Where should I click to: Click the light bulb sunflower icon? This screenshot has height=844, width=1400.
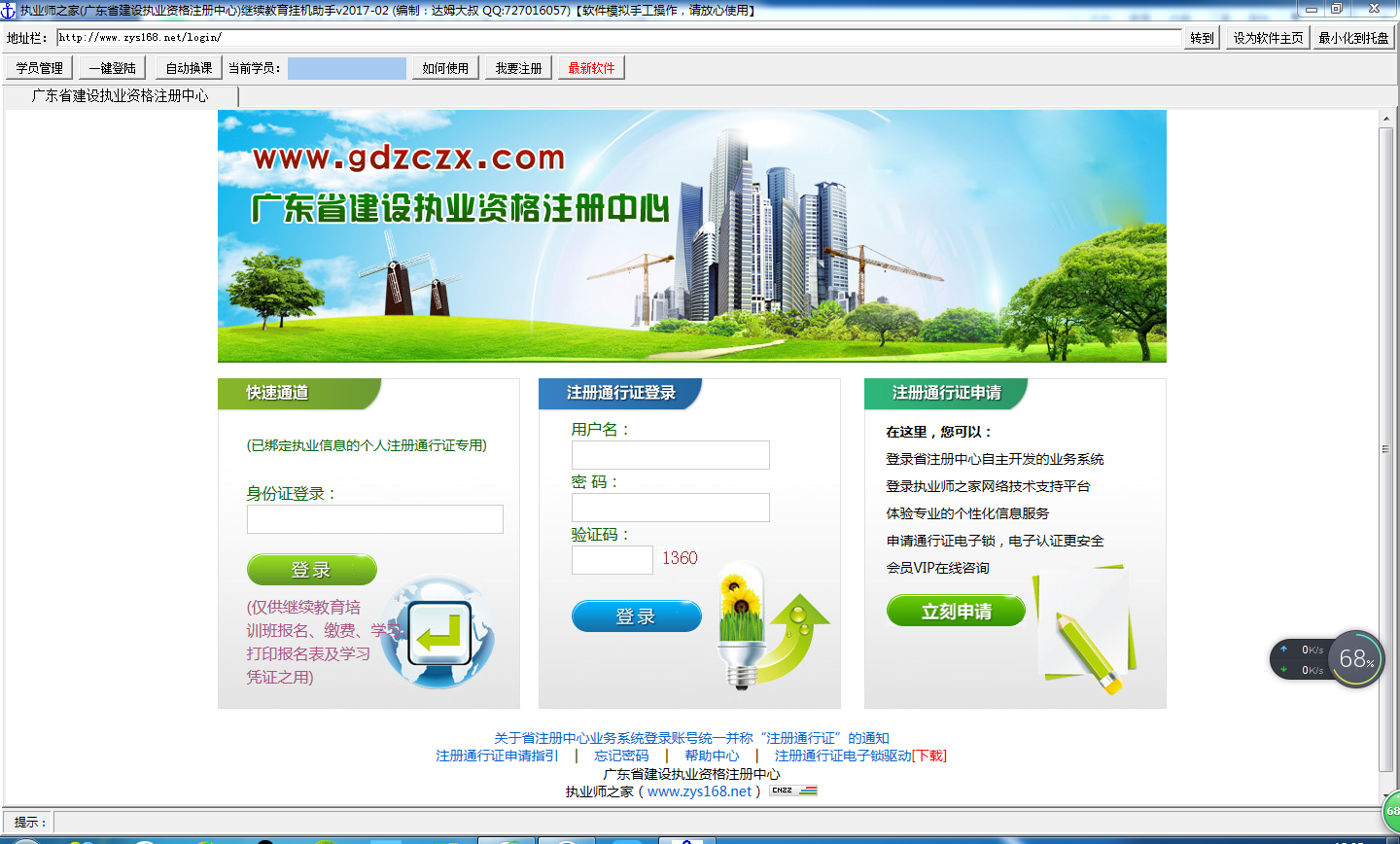[x=742, y=622]
